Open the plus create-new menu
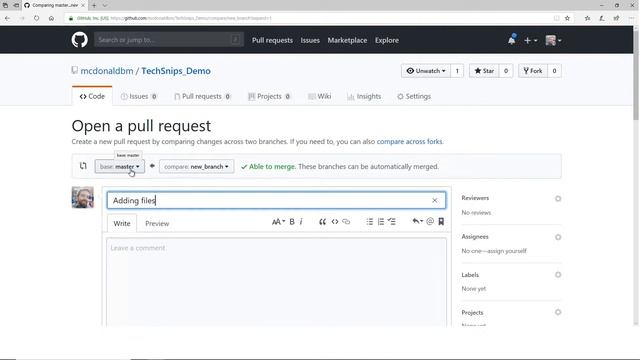The image size is (640, 360). coord(531,40)
